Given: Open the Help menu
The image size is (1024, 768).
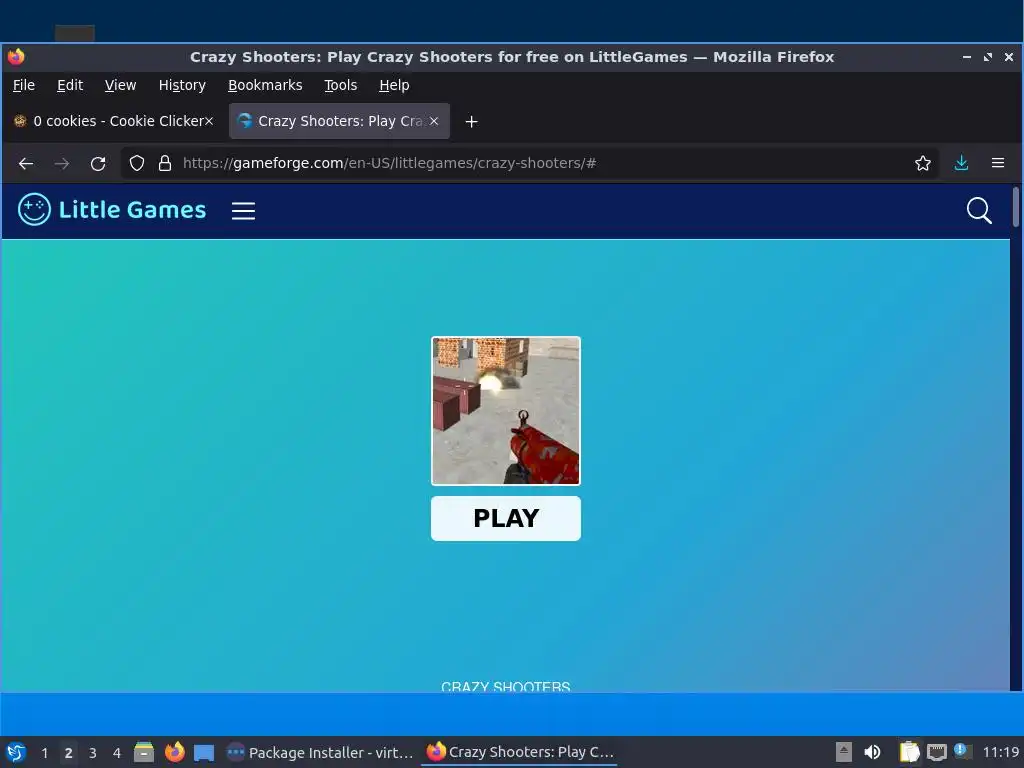Looking at the screenshot, I should 394,86.
